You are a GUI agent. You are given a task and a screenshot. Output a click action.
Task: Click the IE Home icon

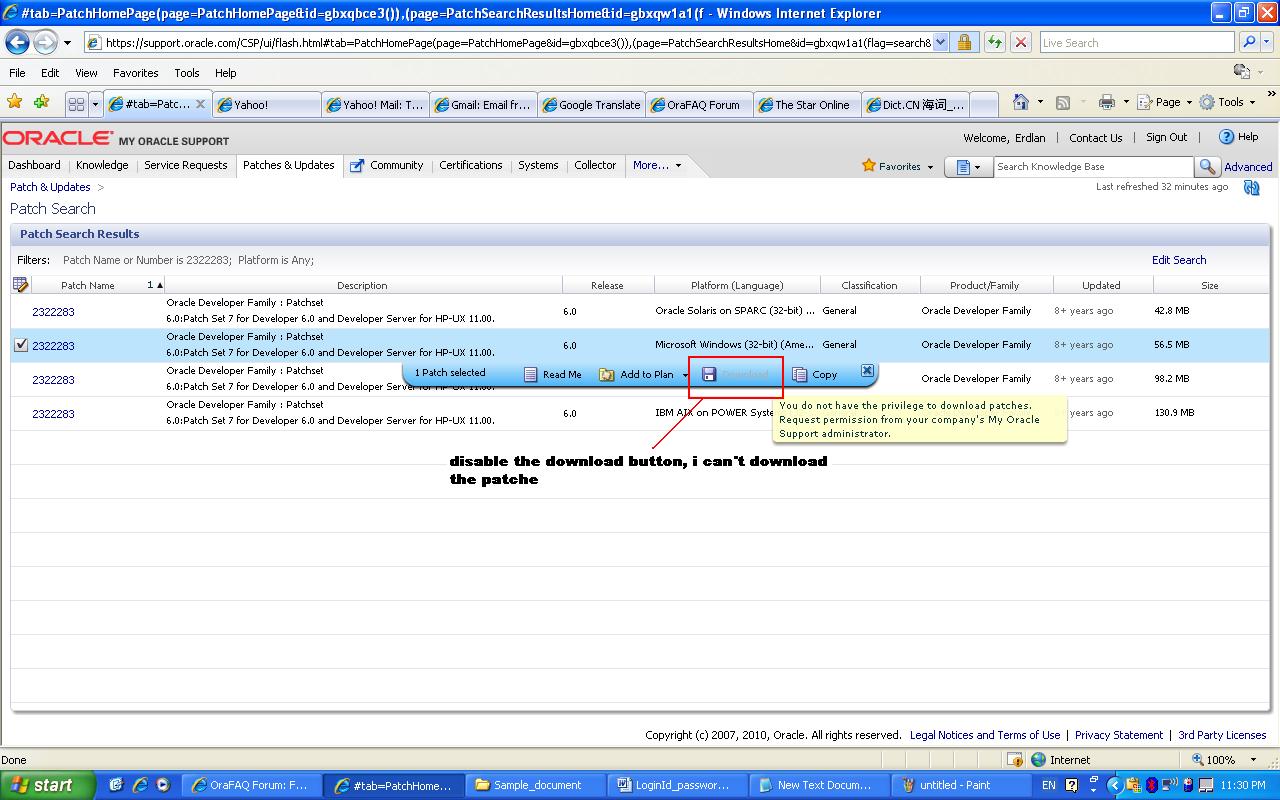tap(1020, 102)
